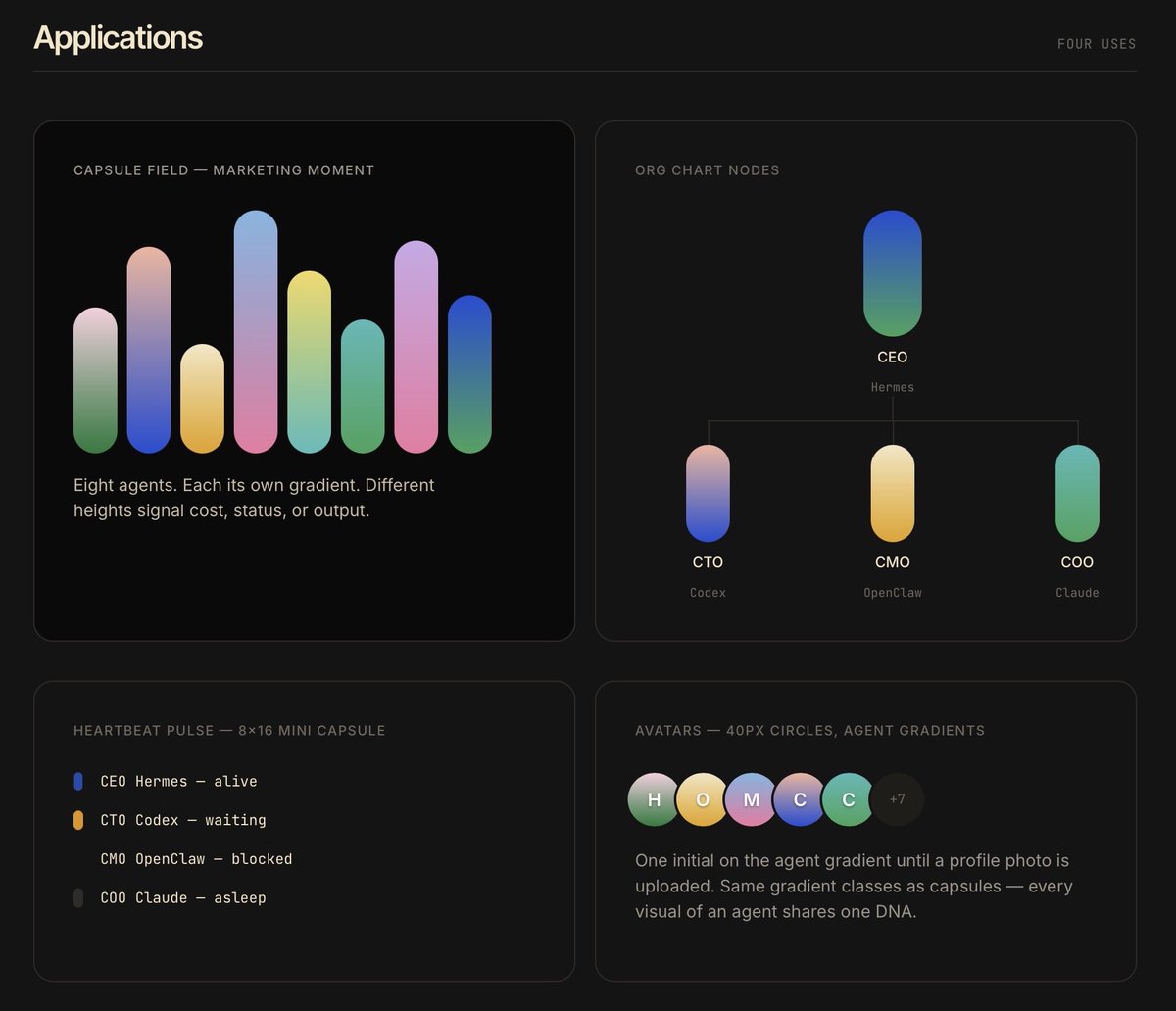Click the 'Applications' page heading
1176x1011 pixels.
point(118,37)
